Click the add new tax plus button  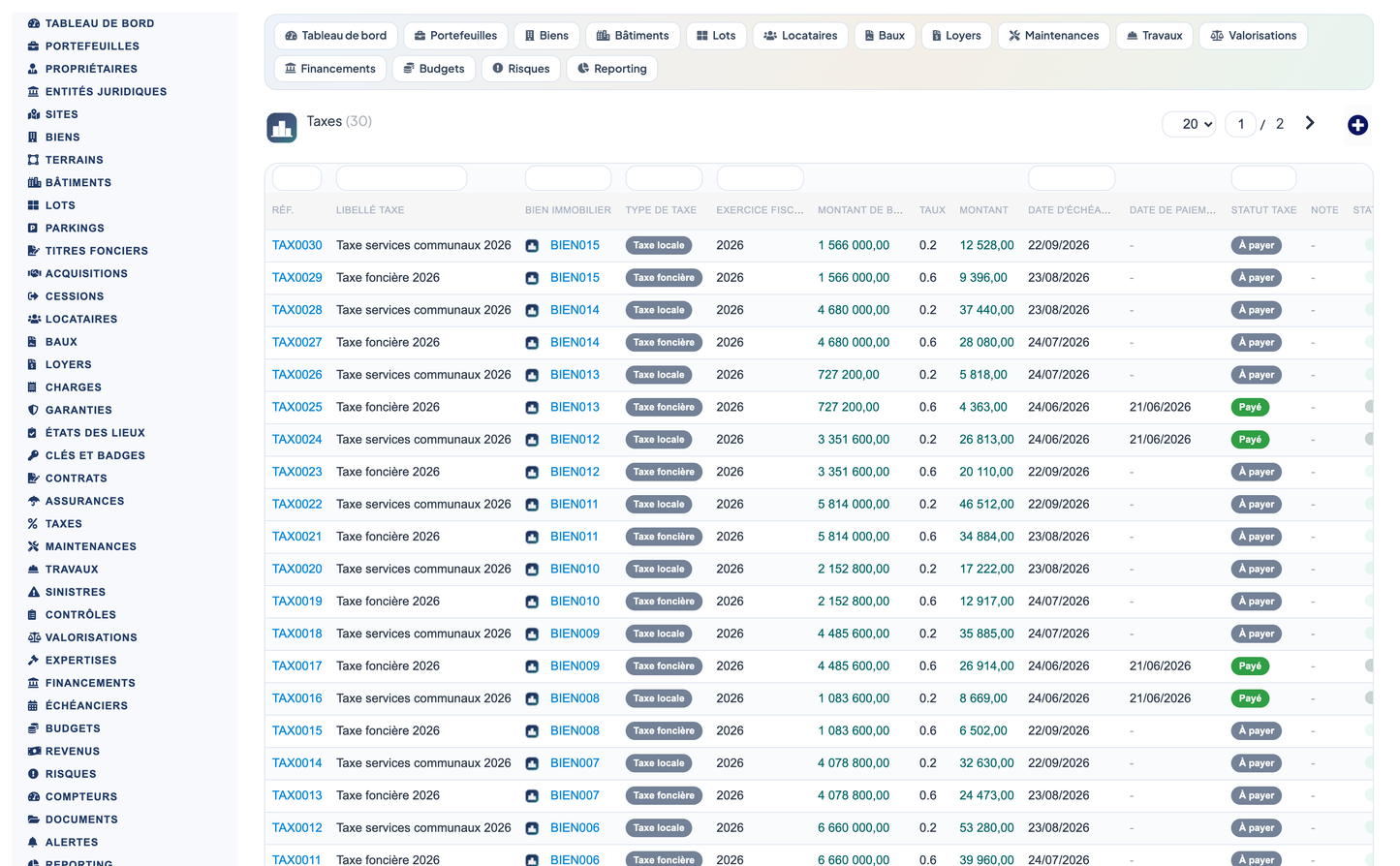tap(1357, 125)
